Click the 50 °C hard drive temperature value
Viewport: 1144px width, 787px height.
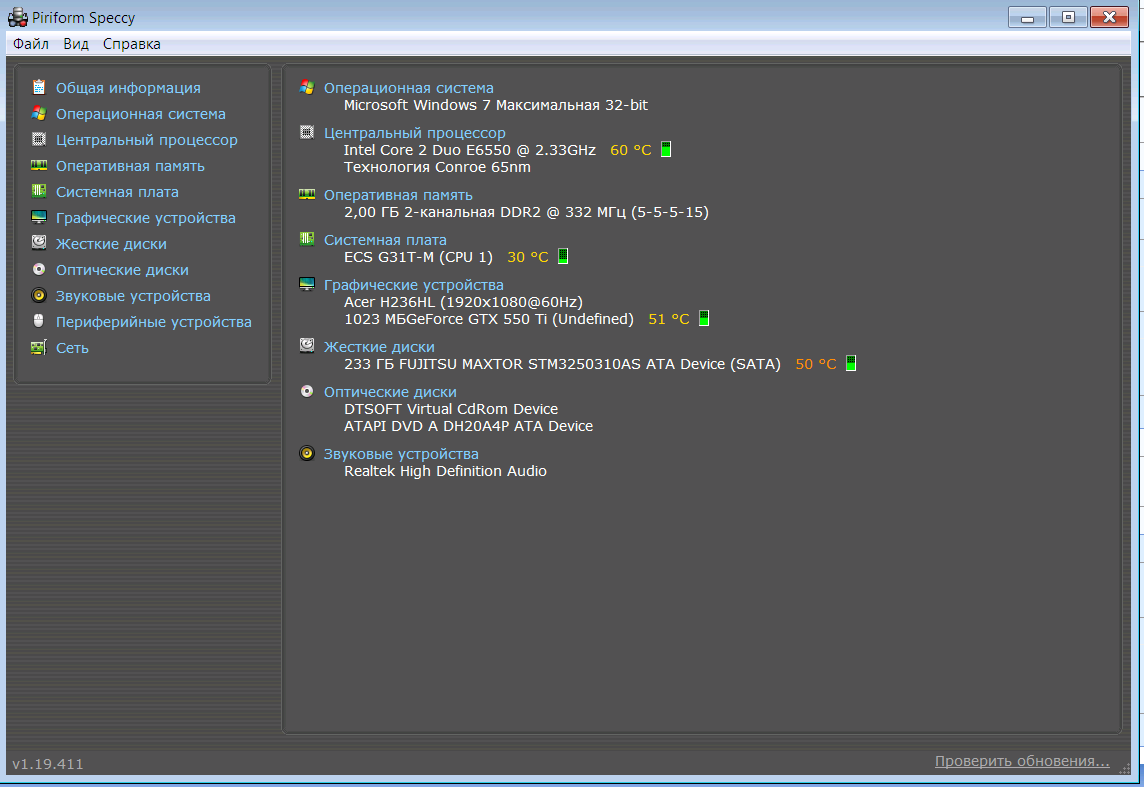pyautogui.click(x=816, y=363)
